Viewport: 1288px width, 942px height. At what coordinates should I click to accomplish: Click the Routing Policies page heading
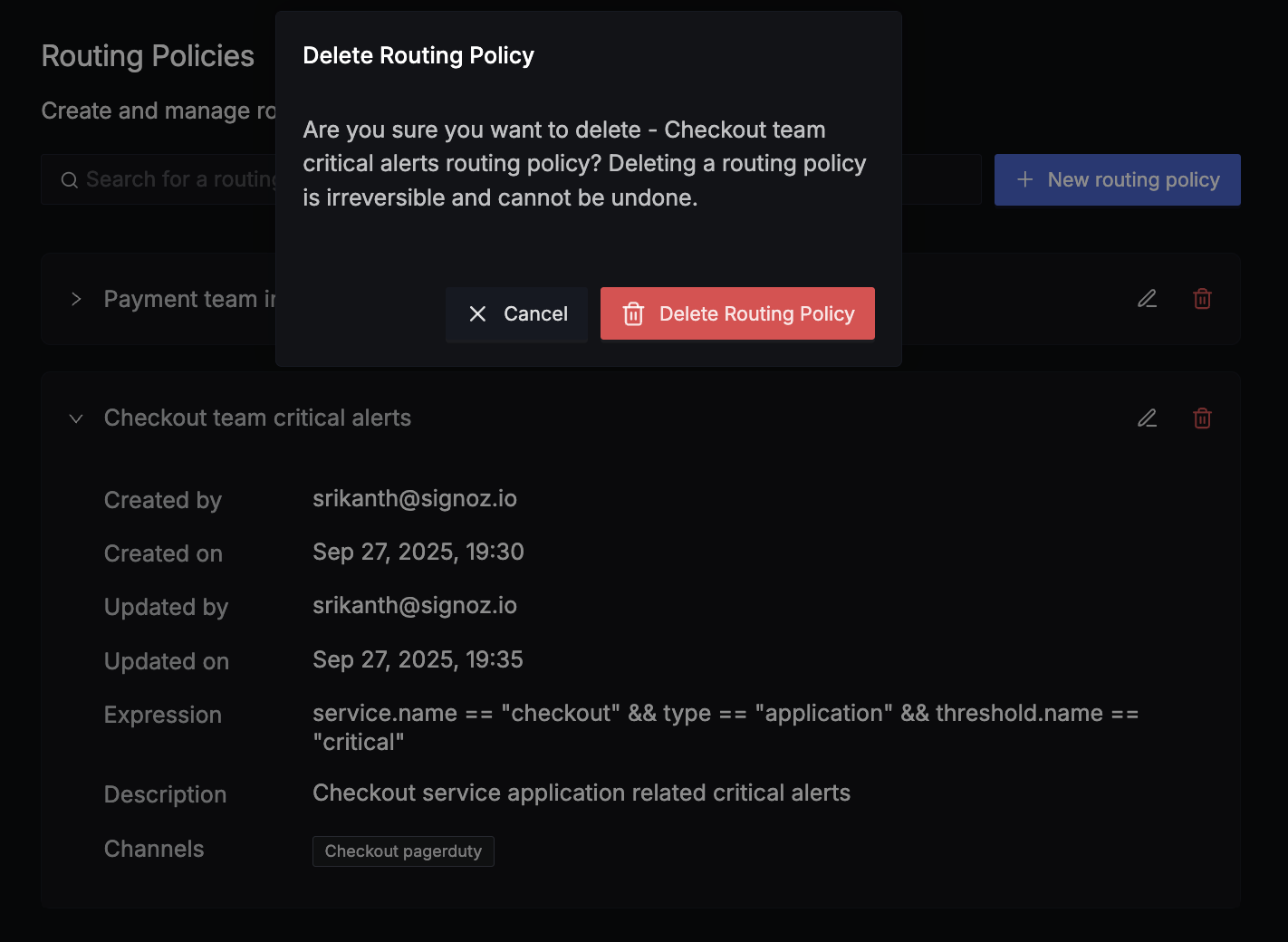[148, 56]
